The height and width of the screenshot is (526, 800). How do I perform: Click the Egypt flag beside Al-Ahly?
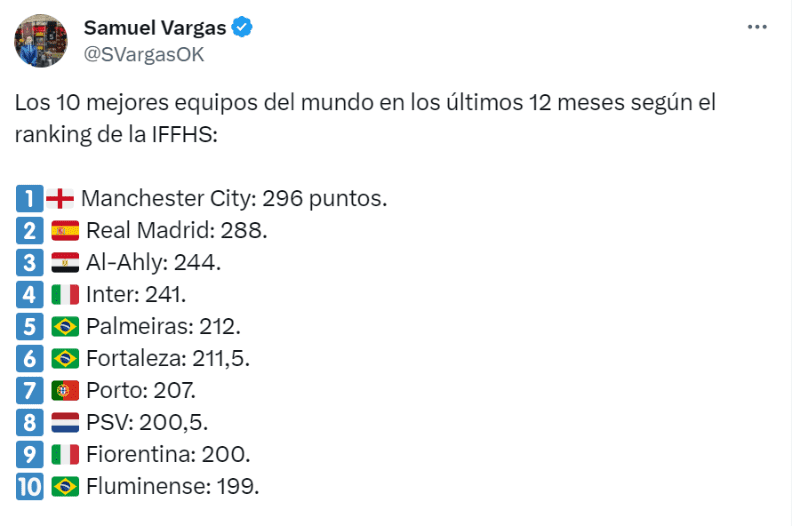tap(64, 262)
